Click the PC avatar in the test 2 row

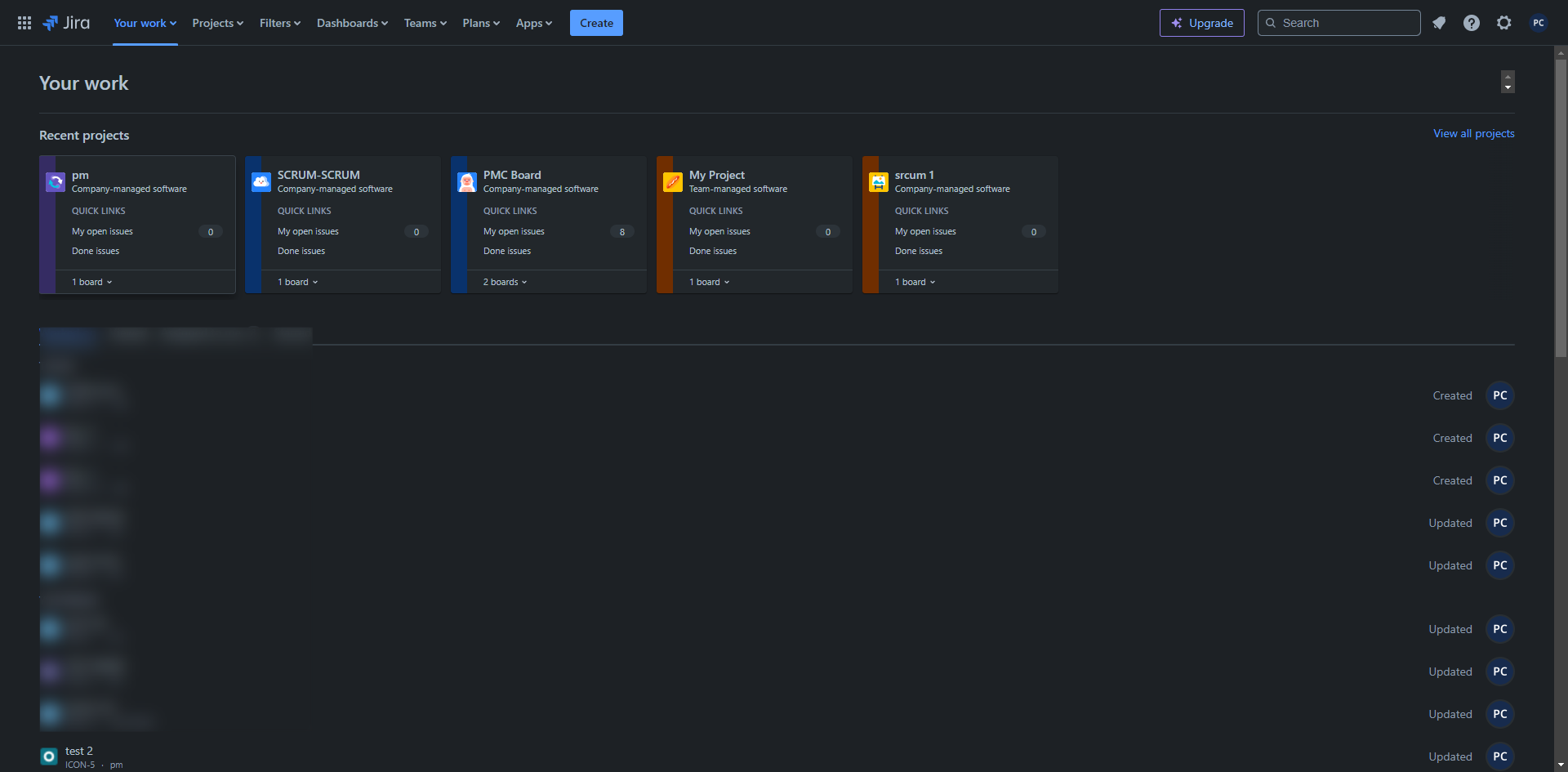coord(1500,756)
